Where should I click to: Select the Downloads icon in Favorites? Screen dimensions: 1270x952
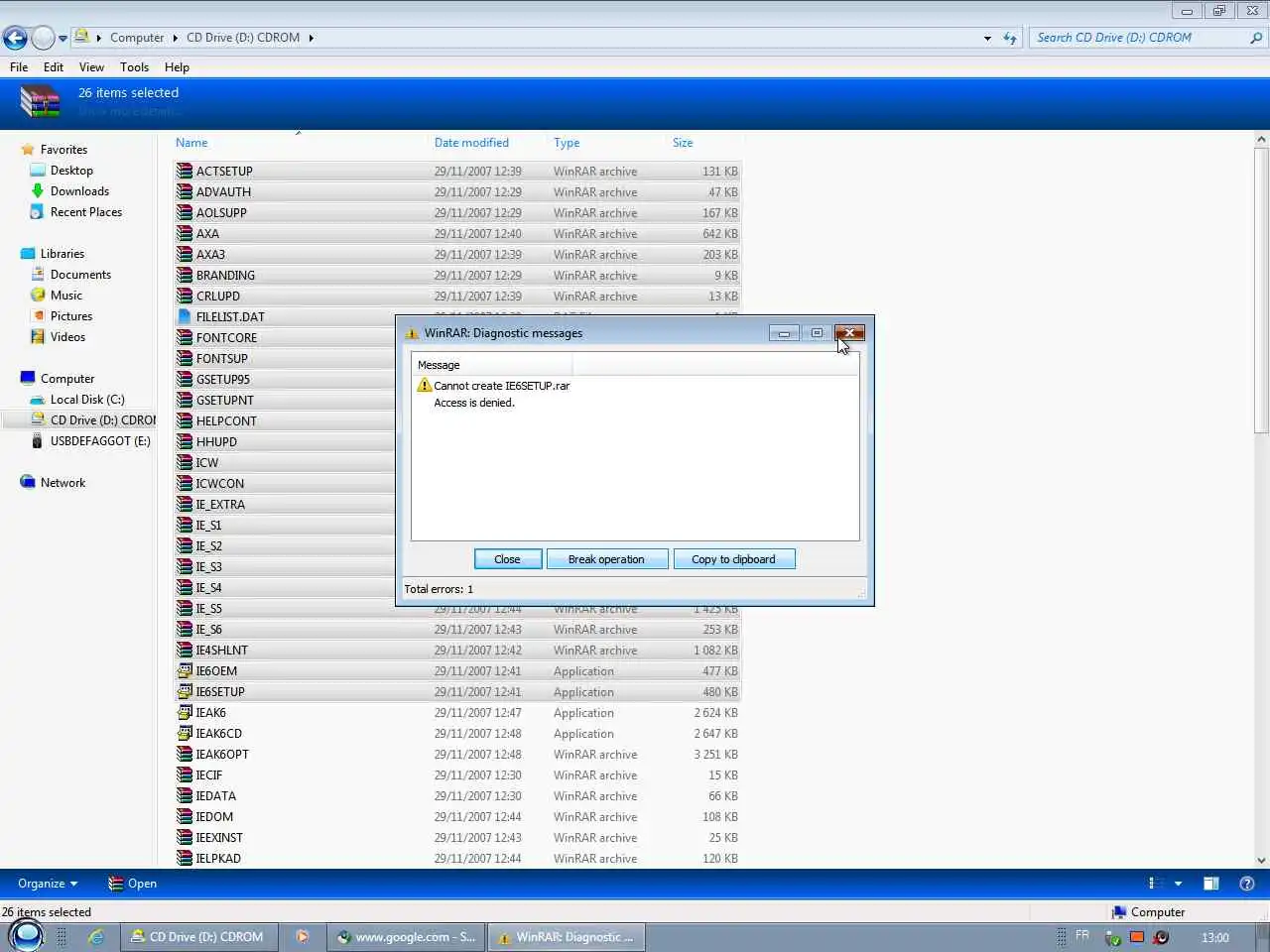38,190
